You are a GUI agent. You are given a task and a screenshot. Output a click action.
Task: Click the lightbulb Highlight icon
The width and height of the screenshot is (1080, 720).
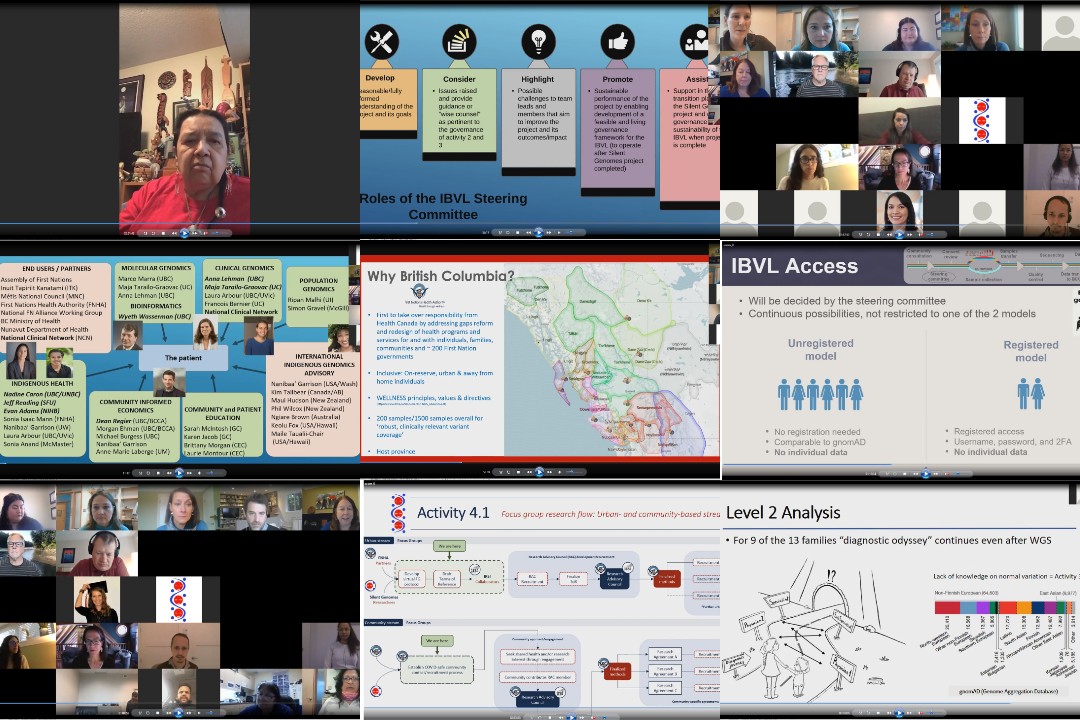(x=538, y=42)
